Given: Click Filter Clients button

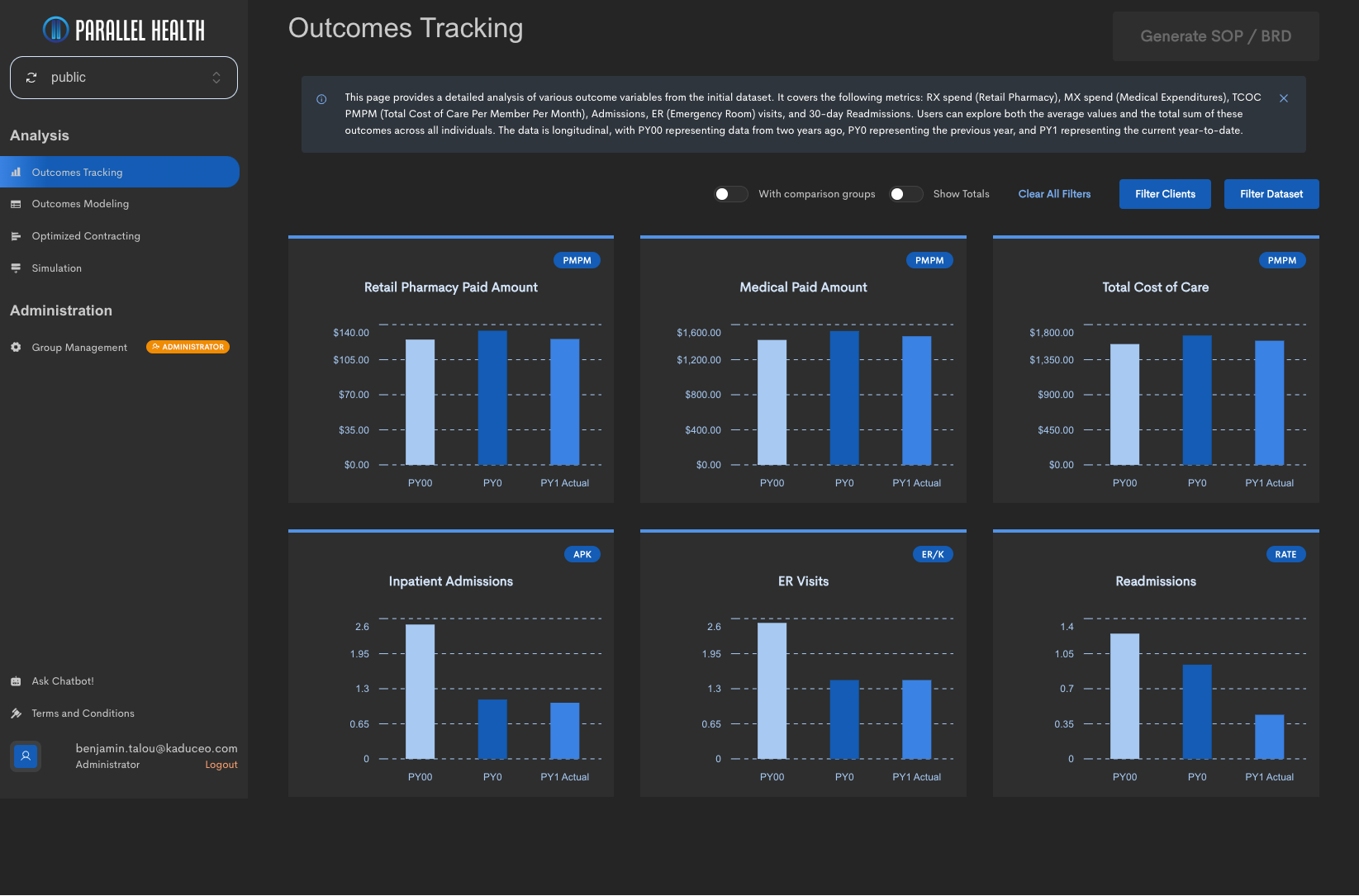Looking at the screenshot, I should tap(1165, 194).
